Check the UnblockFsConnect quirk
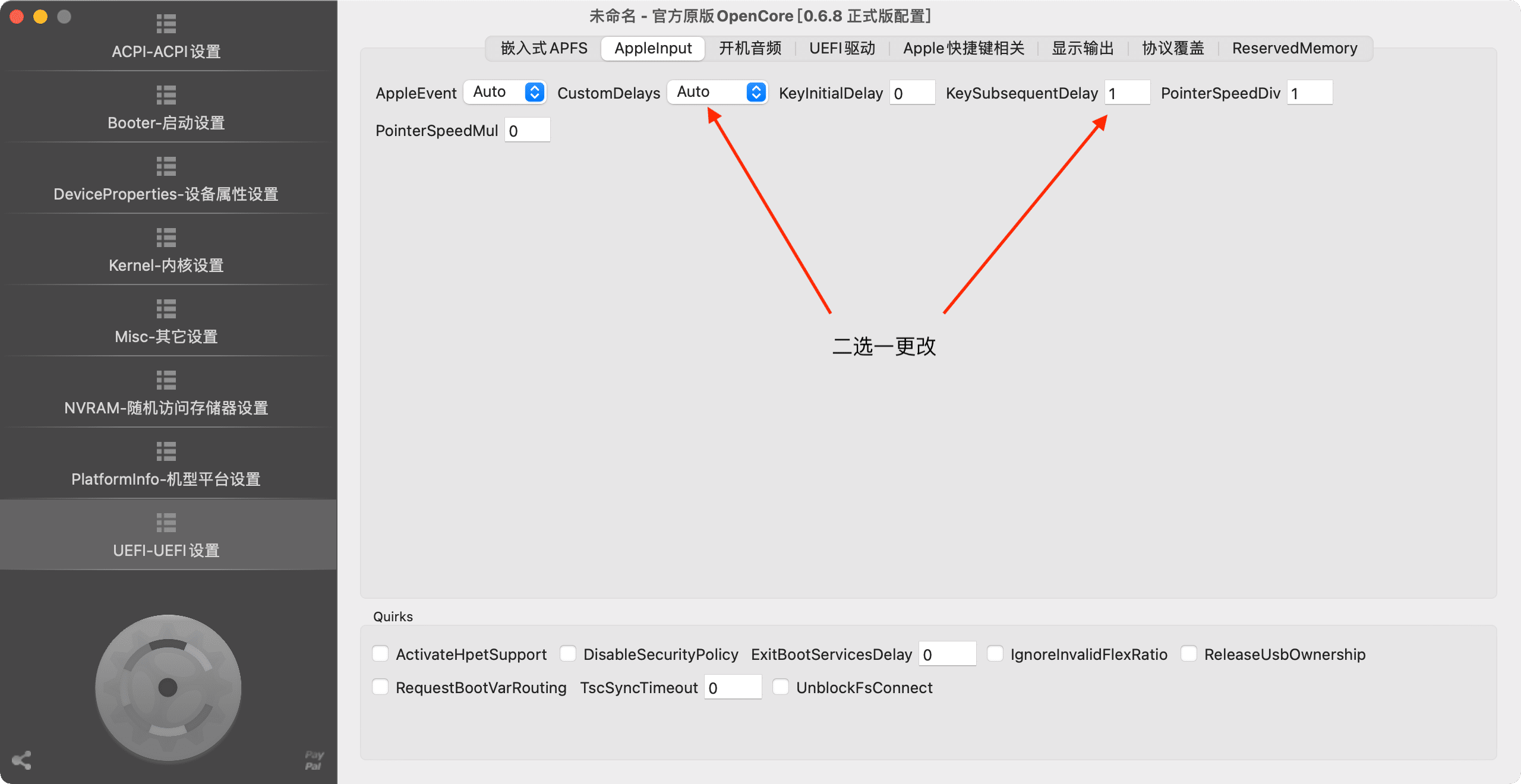The width and height of the screenshot is (1521, 784). (781, 687)
